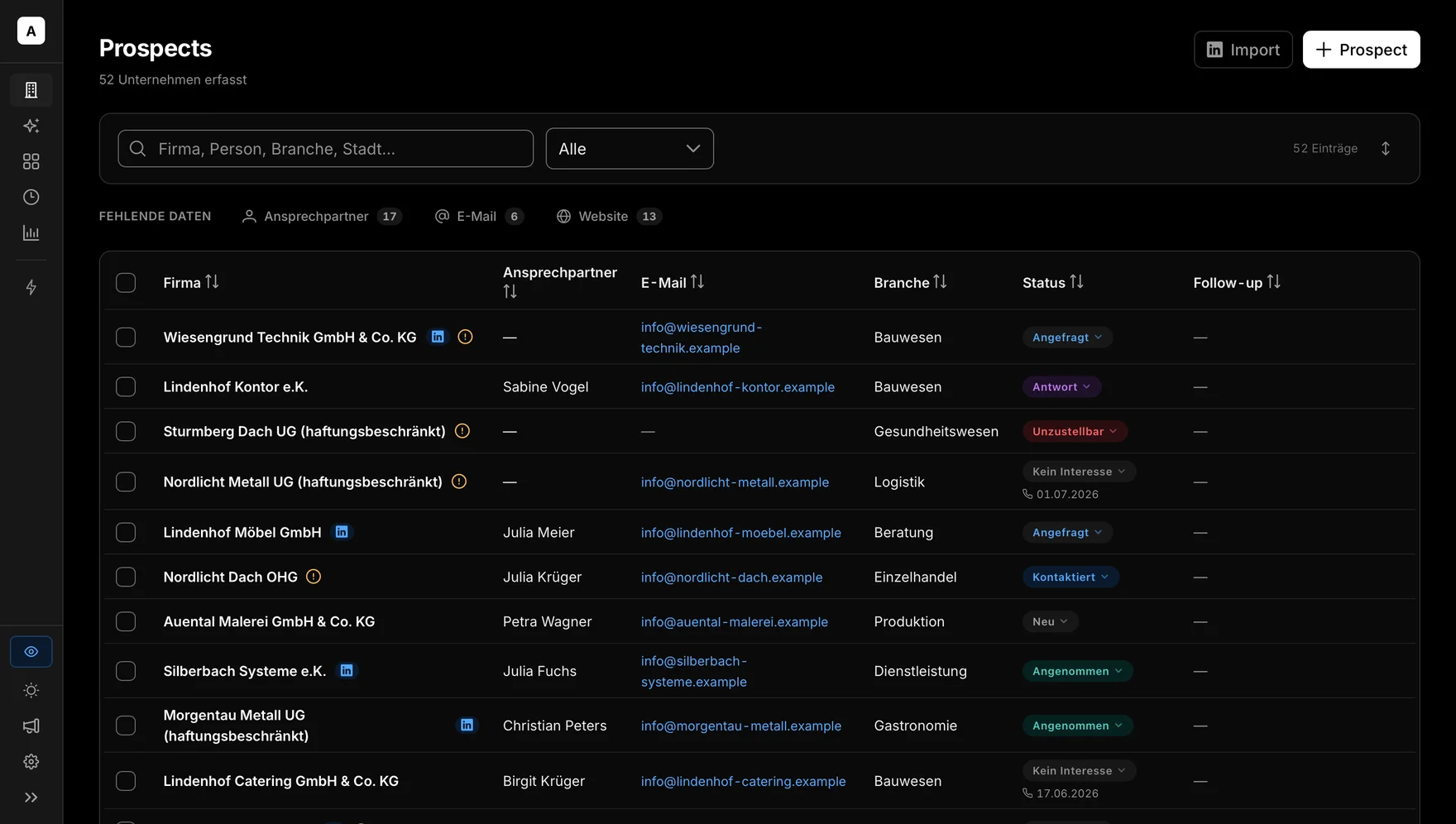Select checkbox for Lindenhof Catering row
Image resolution: width=1456 pixels, height=824 pixels.
pyautogui.click(x=126, y=780)
